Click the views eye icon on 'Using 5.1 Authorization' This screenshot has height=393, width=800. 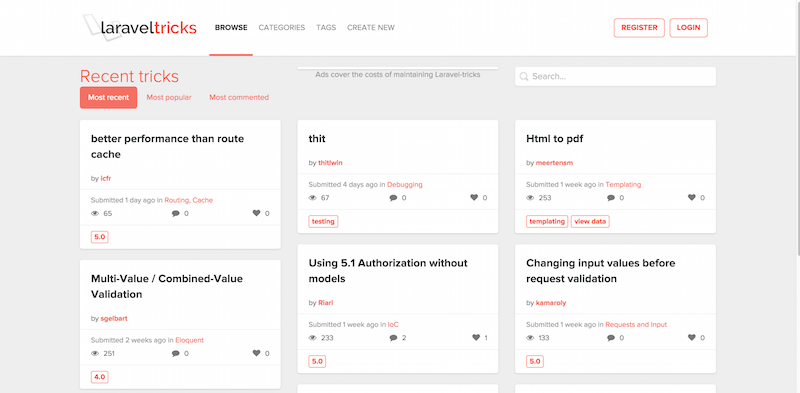pos(313,338)
